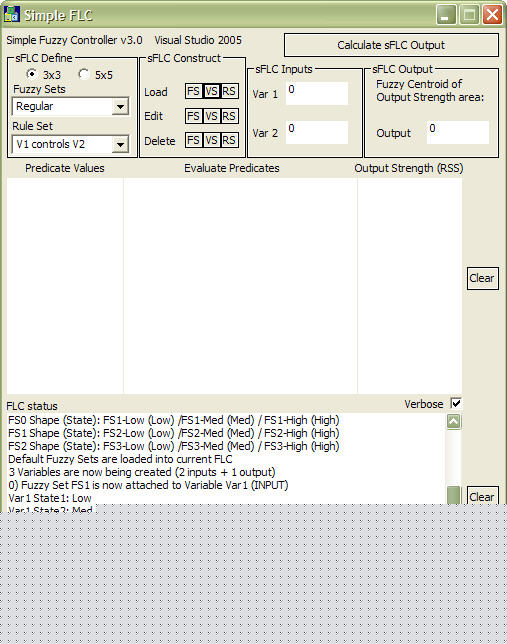Click the Load RS button
The height and width of the screenshot is (644, 507).
pos(229,91)
